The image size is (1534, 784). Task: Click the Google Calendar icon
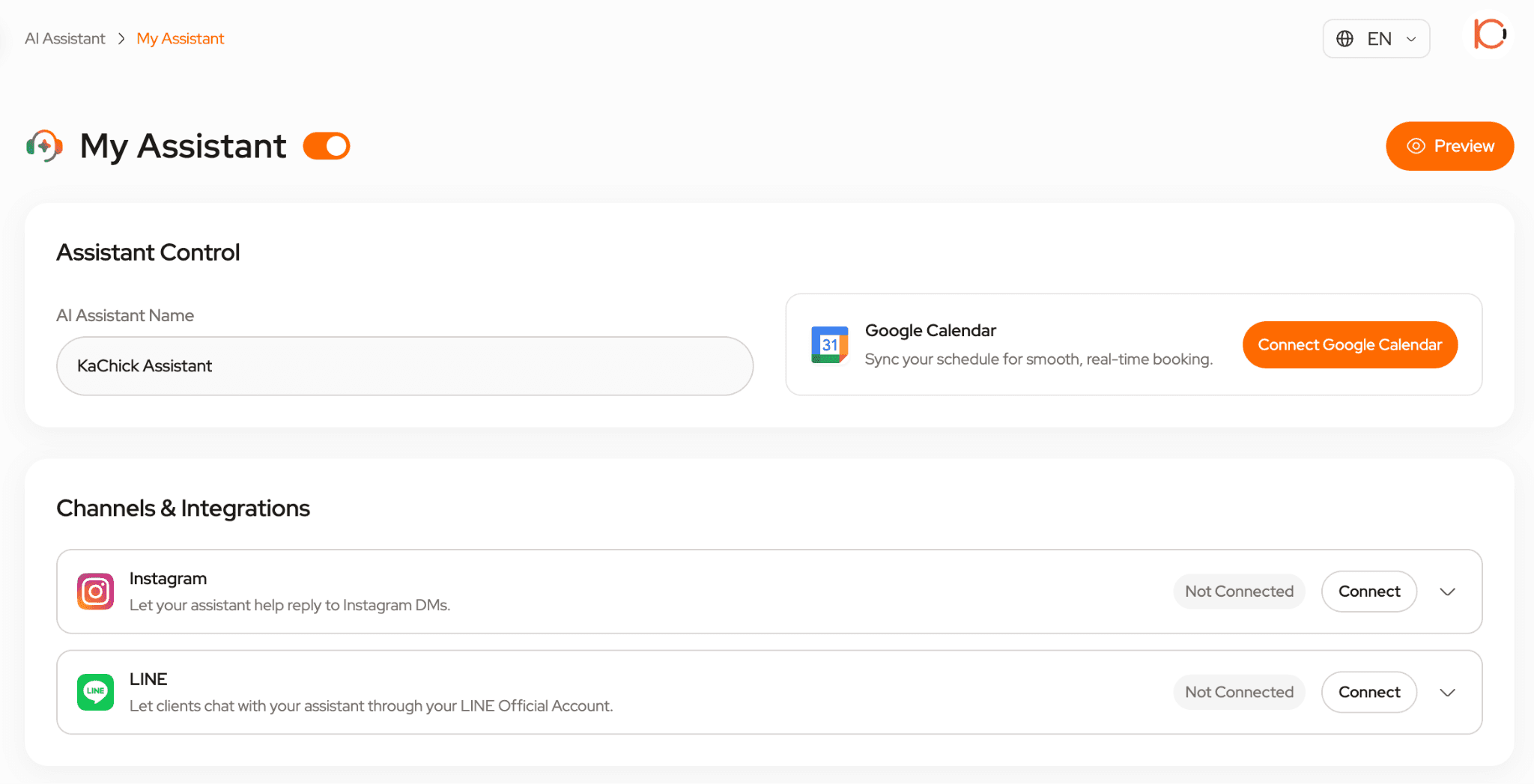coord(829,344)
